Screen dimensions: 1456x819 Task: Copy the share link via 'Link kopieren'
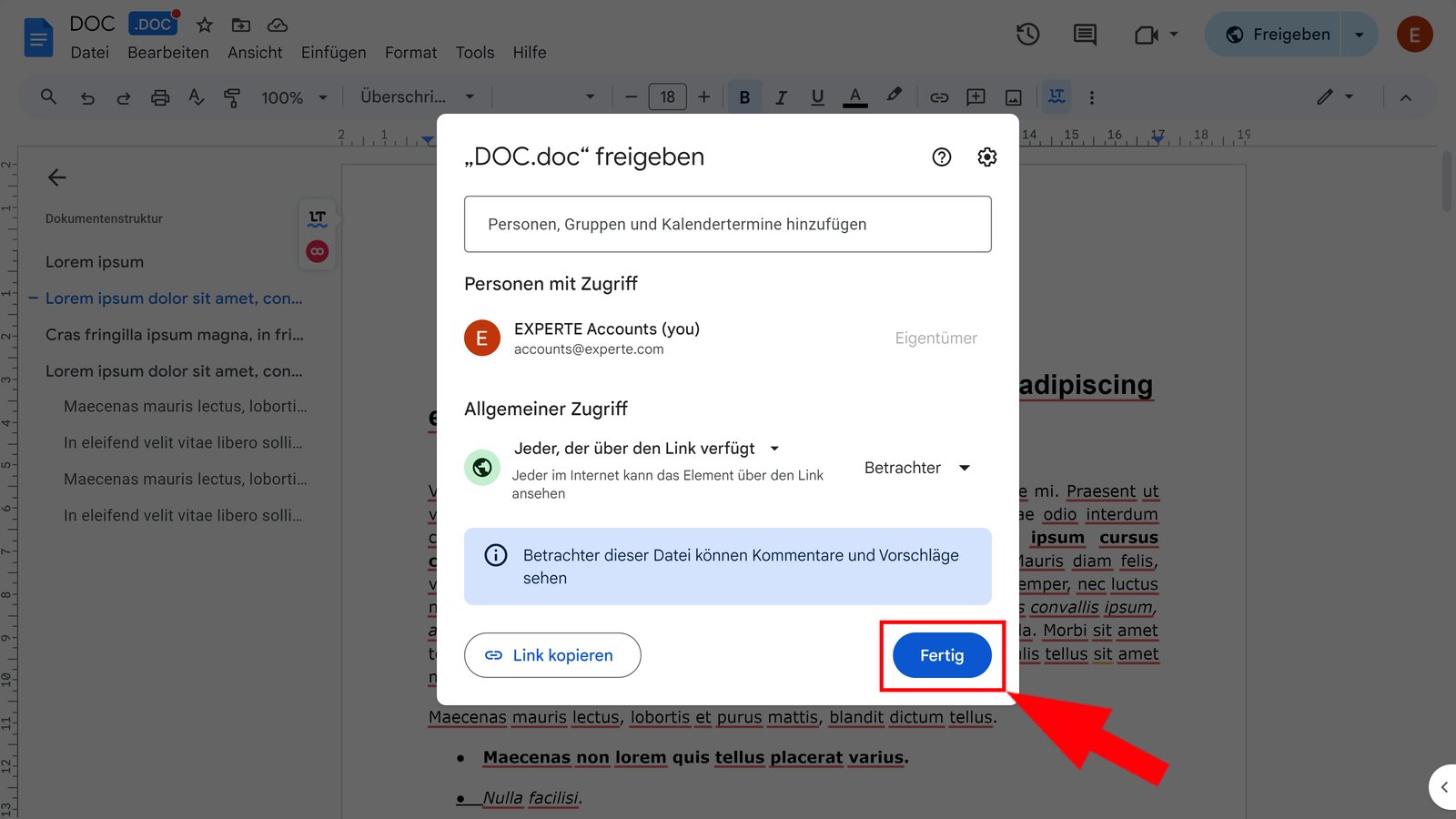click(551, 654)
